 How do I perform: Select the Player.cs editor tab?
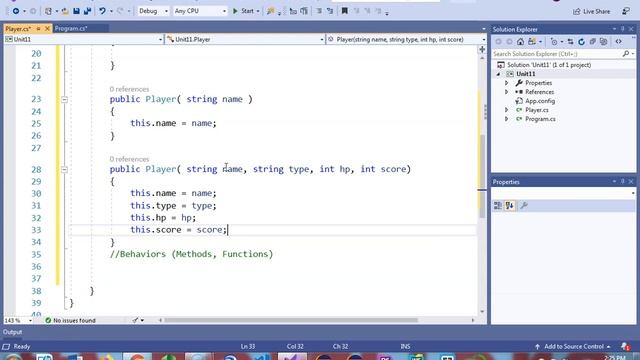(18, 29)
